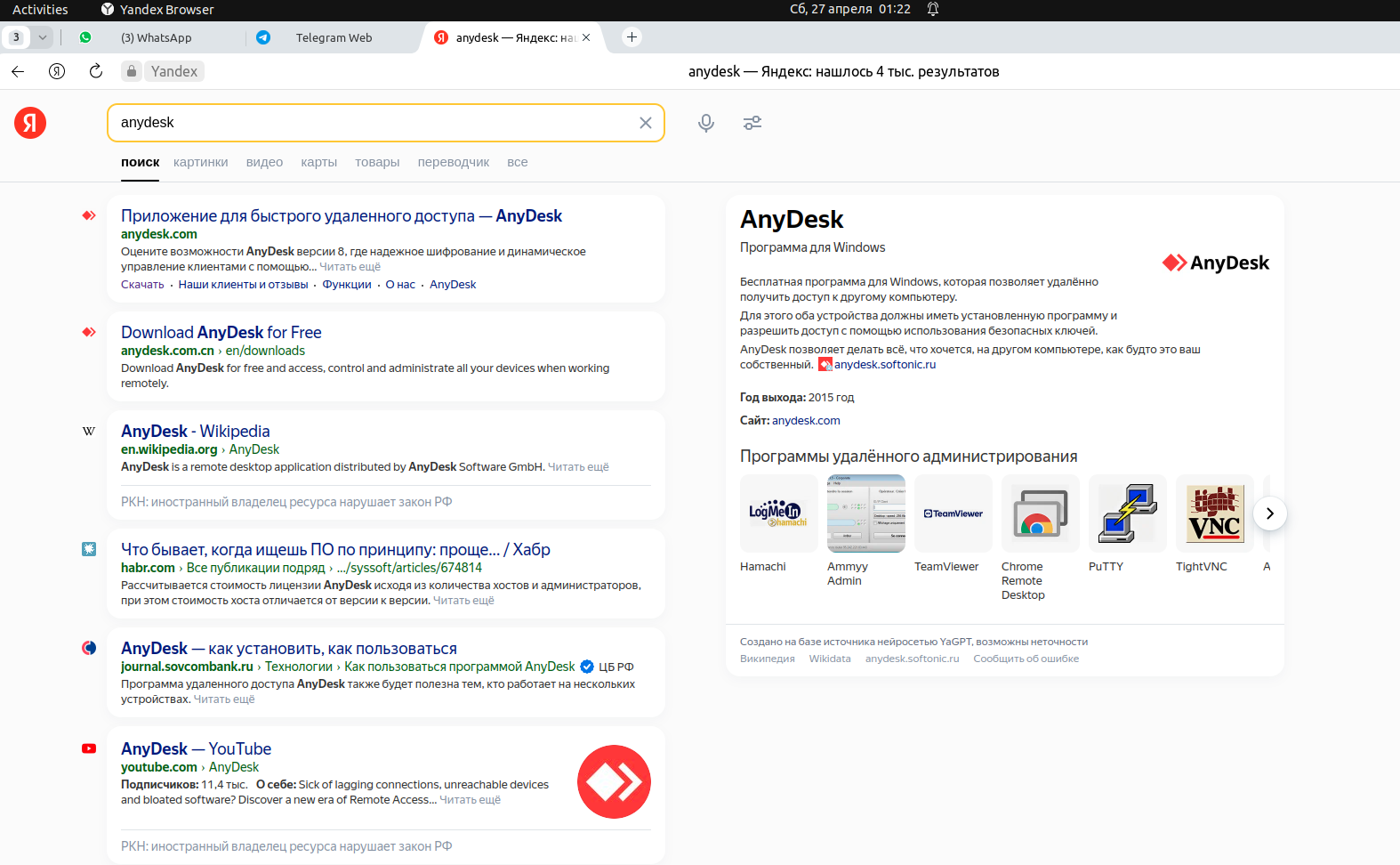
Task: Open Приложение для быстрого удаленного доступа result
Action: pos(342,215)
